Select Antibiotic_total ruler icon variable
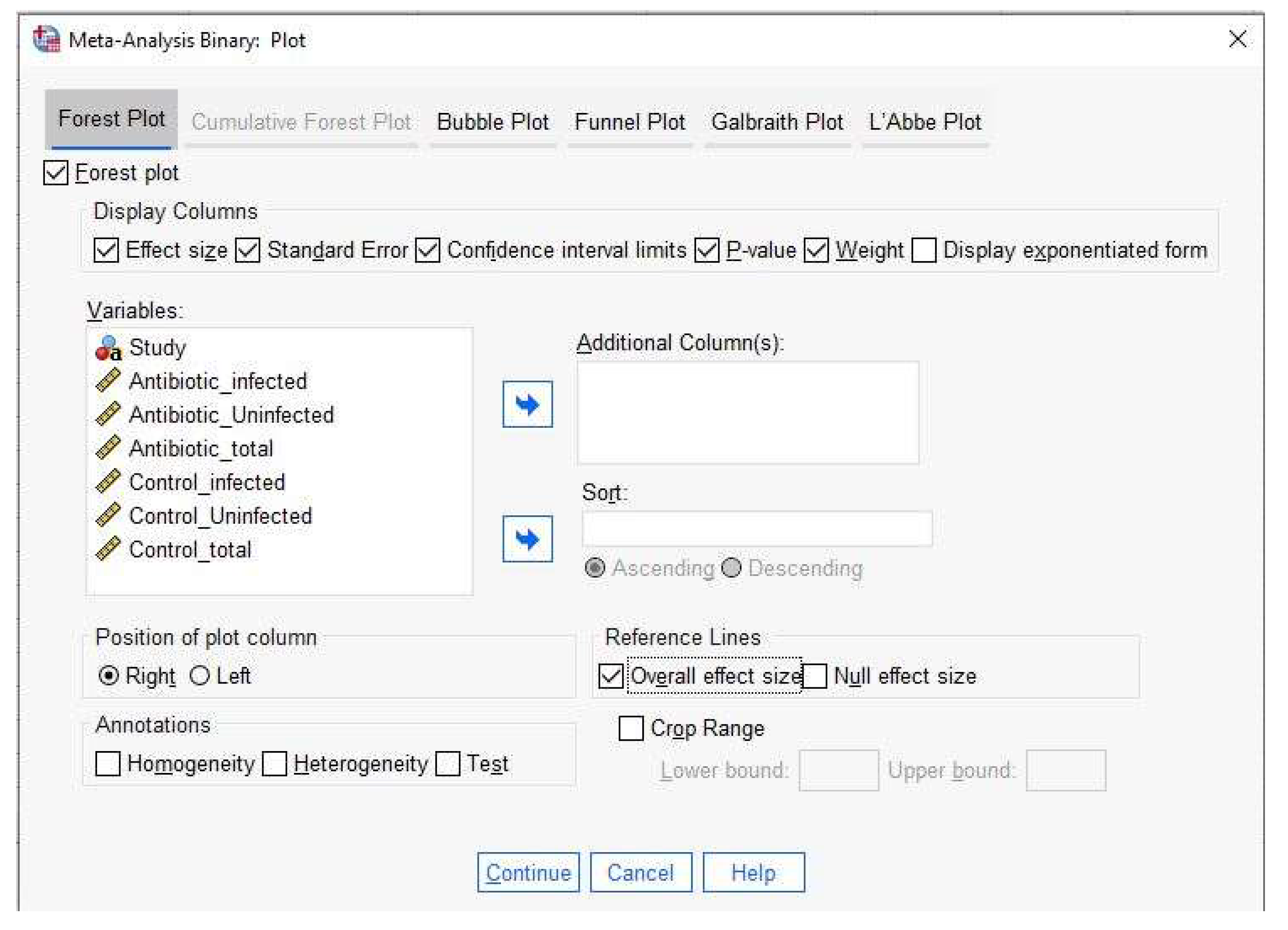This screenshot has height=930, width=1288. tap(108, 448)
